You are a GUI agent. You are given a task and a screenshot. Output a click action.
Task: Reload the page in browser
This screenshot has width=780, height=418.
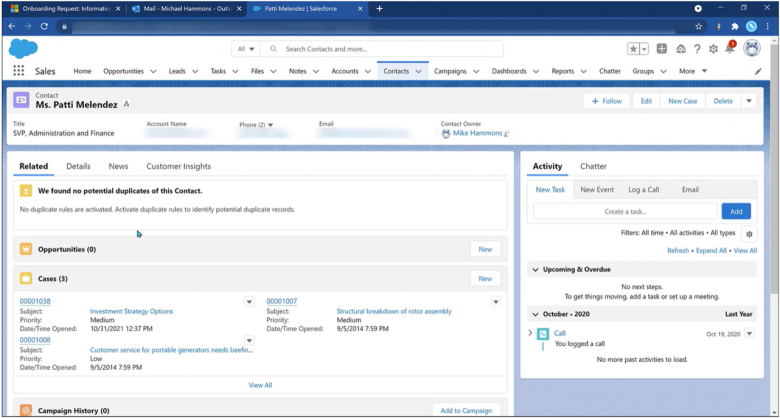tap(44, 26)
